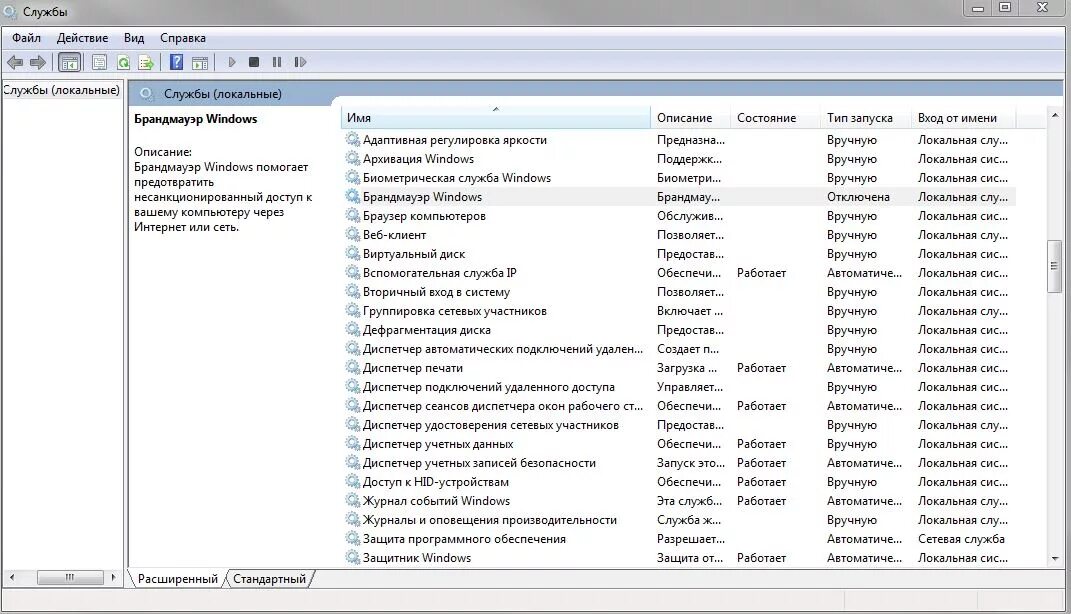This screenshot has width=1071, height=614.
Task: Pause the service with Pause icon
Action: point(277,62)
